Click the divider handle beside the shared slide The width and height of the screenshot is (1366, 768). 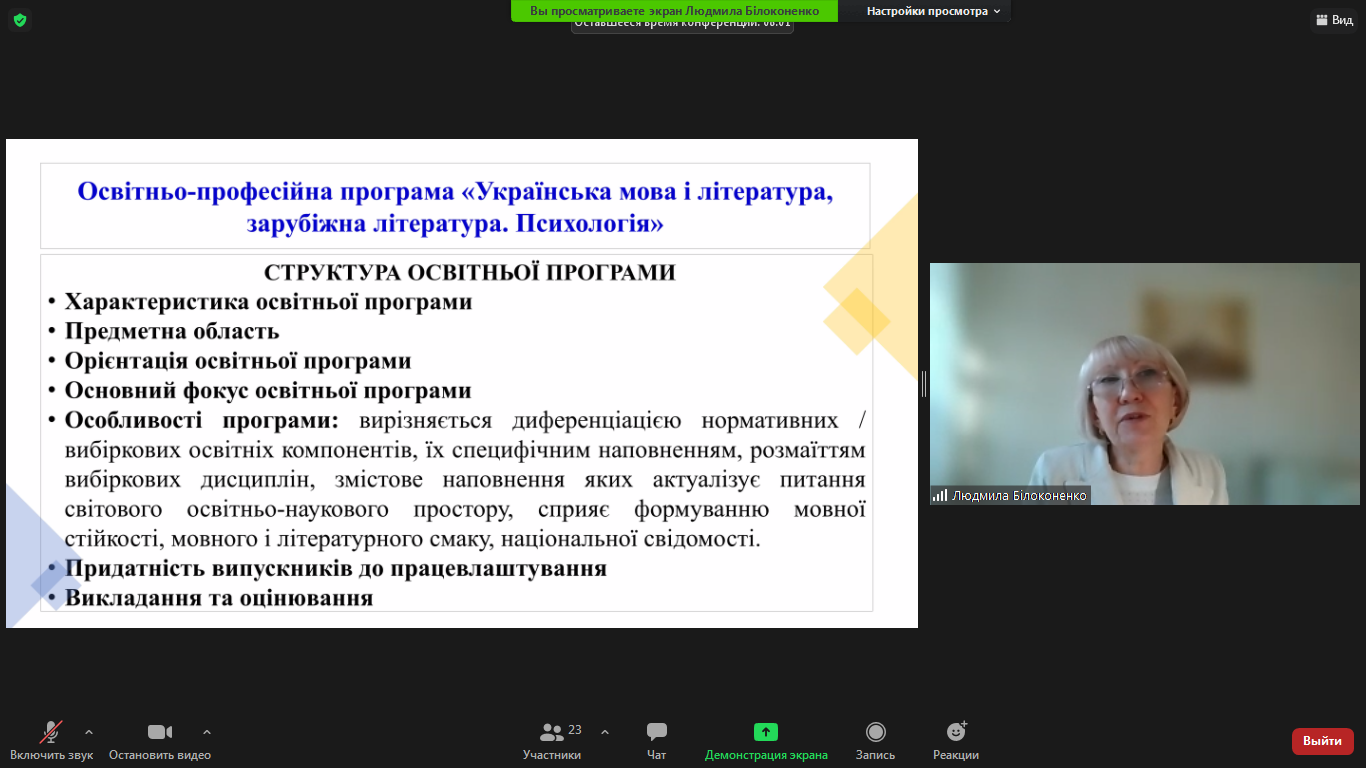tap(924, 384)
